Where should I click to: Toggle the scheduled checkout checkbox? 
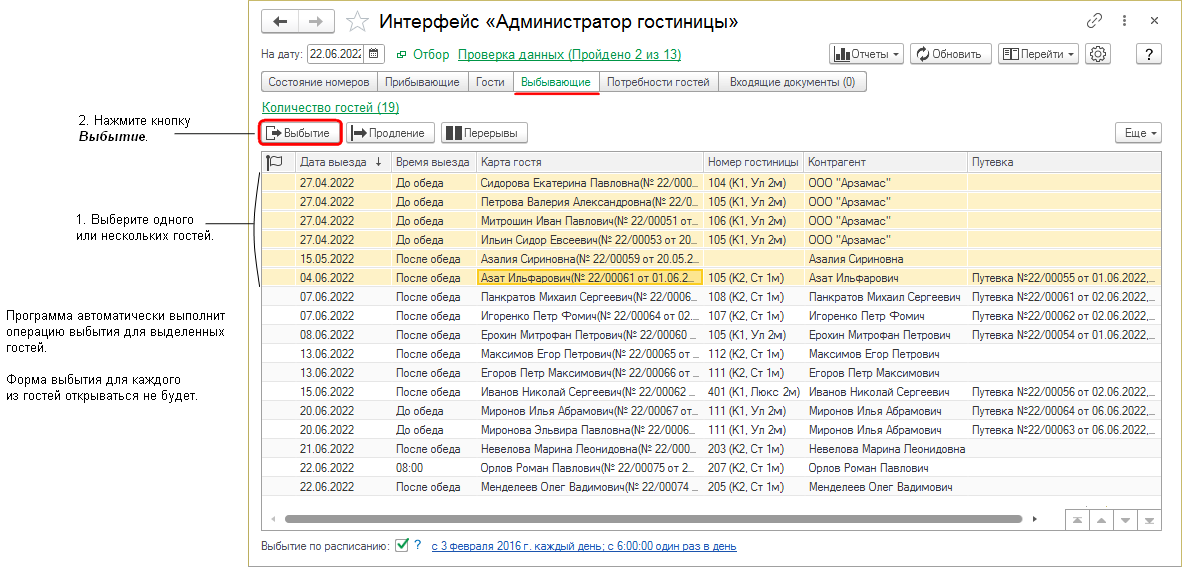402,546
